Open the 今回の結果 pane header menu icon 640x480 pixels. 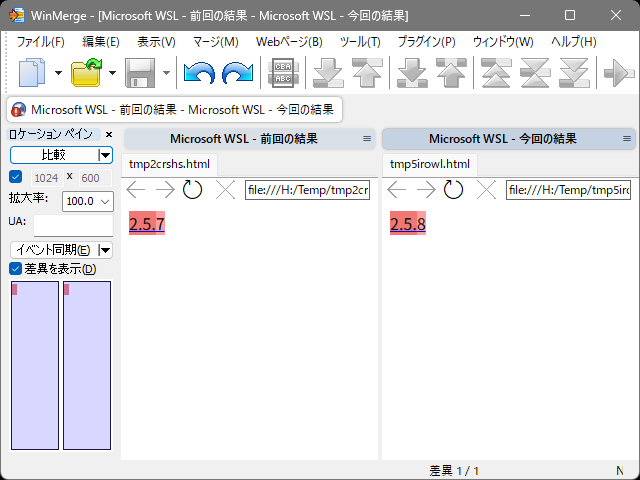coord(627,139)
